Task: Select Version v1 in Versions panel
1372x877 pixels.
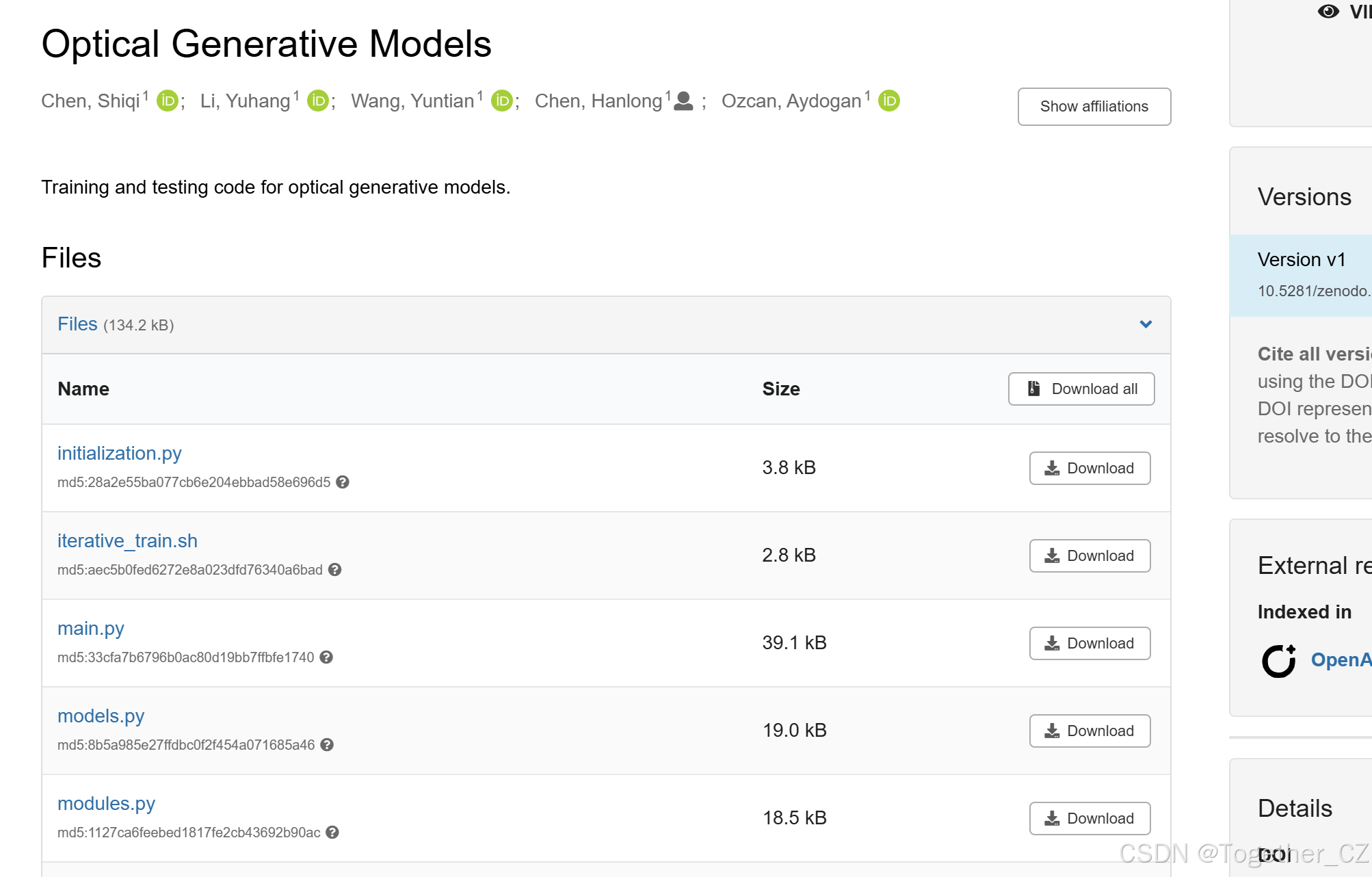Action: pyautogui.click(x=1302, y=260)
